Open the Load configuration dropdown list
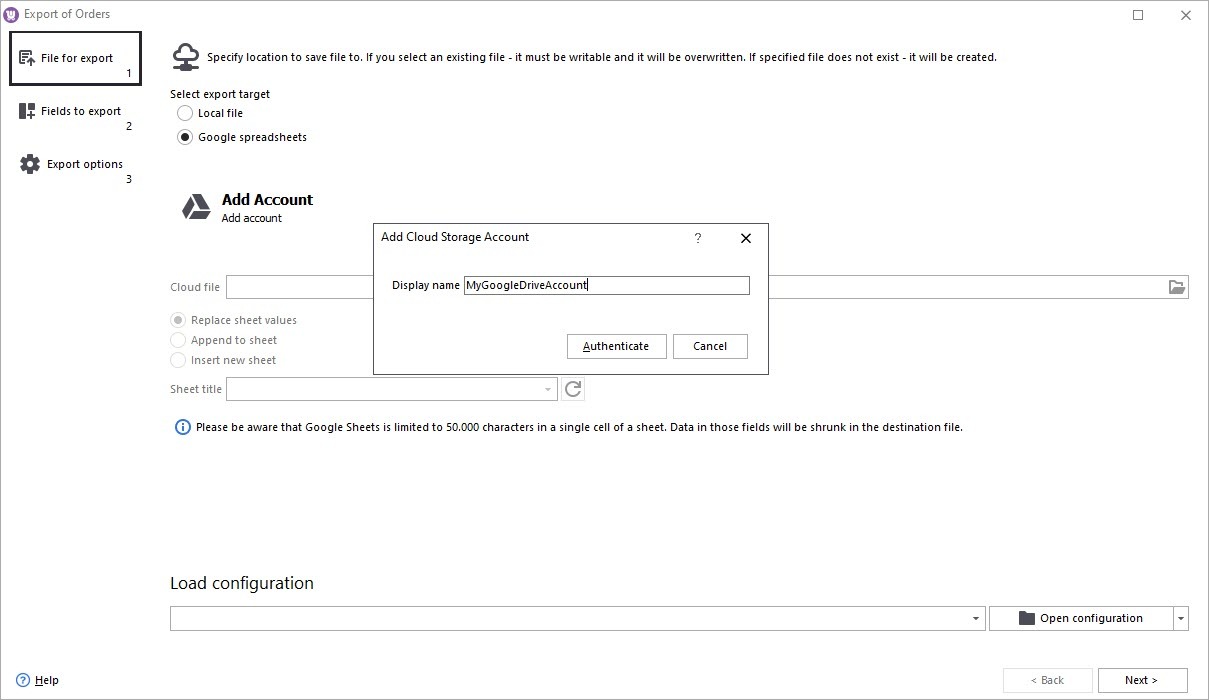Screen dimensions: 1209x700 [x=976, y=619]
